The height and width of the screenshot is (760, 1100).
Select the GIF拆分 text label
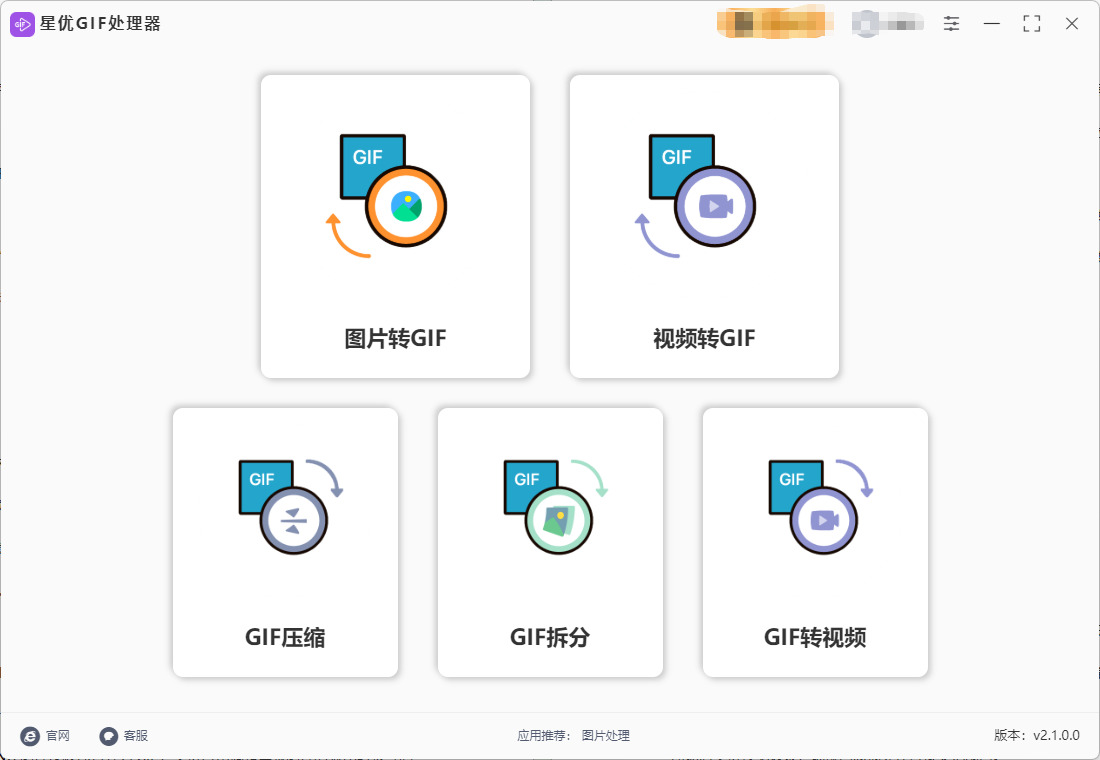(550, 637)
